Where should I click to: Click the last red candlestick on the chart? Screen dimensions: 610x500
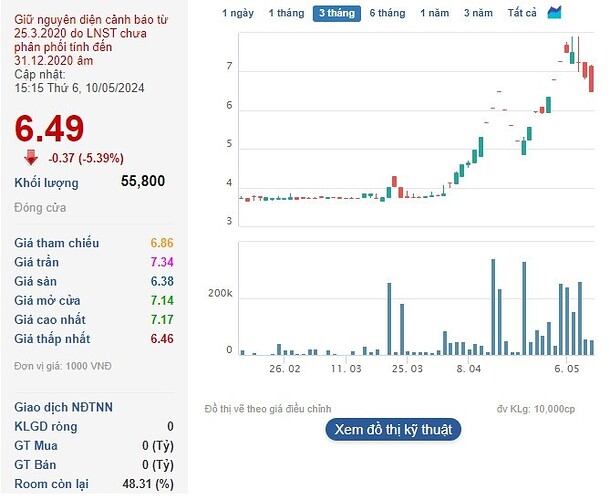(591, 79)
